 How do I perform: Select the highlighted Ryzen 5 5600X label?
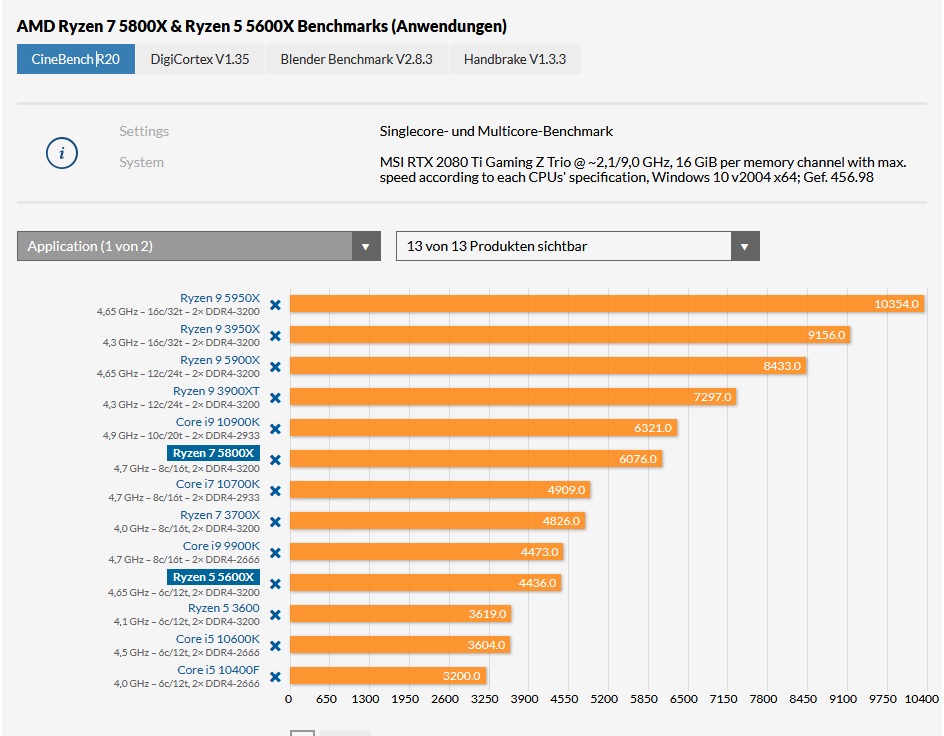(213, 577)
